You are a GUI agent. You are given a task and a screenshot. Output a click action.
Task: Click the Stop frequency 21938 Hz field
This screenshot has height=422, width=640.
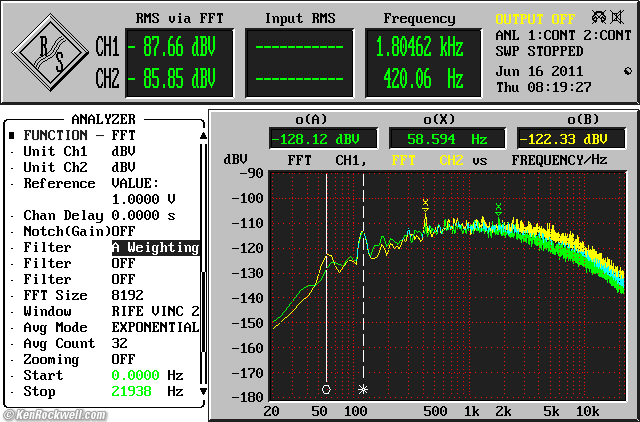131,391
